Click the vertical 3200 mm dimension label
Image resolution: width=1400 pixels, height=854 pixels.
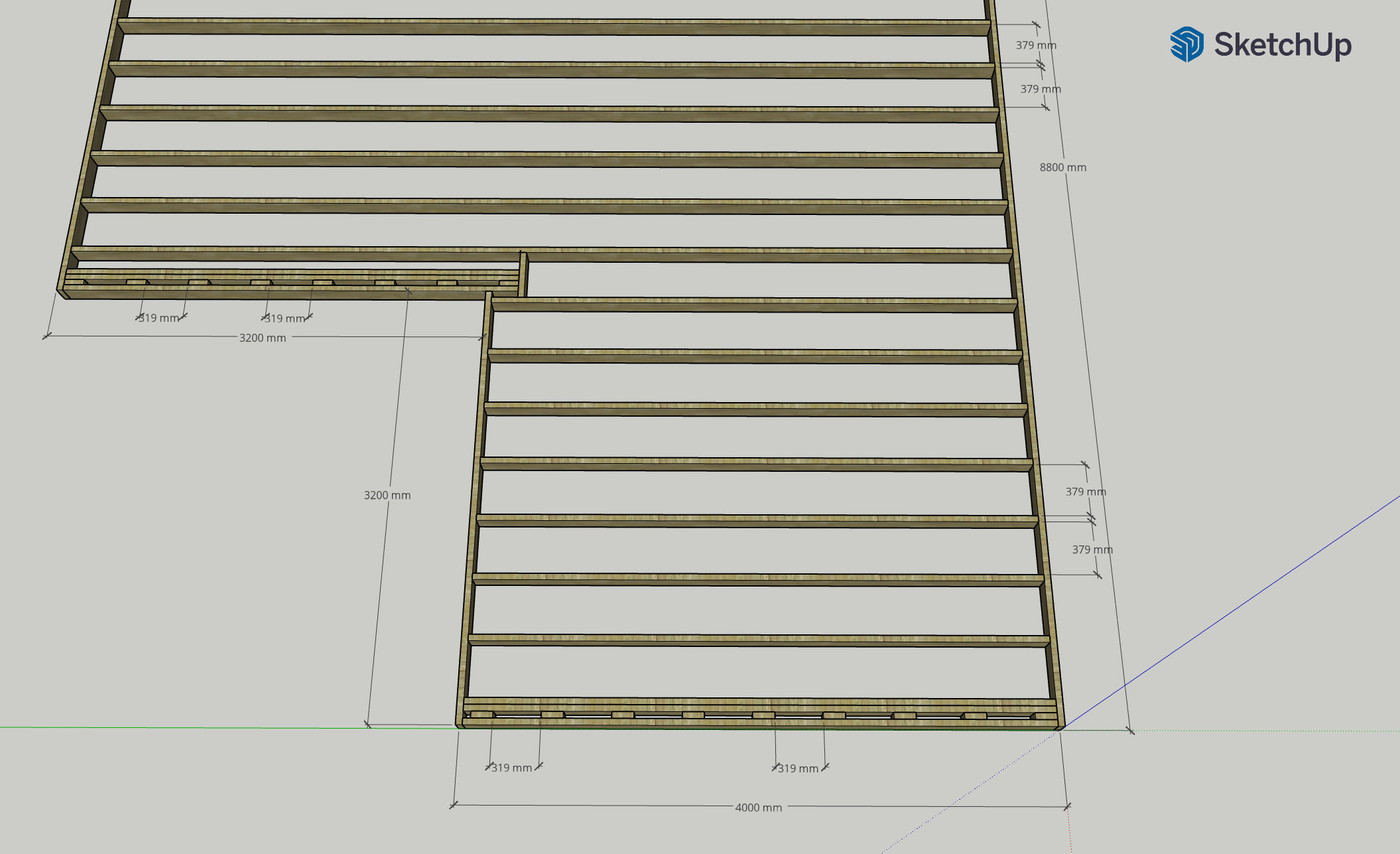click(x=388, y=494)
